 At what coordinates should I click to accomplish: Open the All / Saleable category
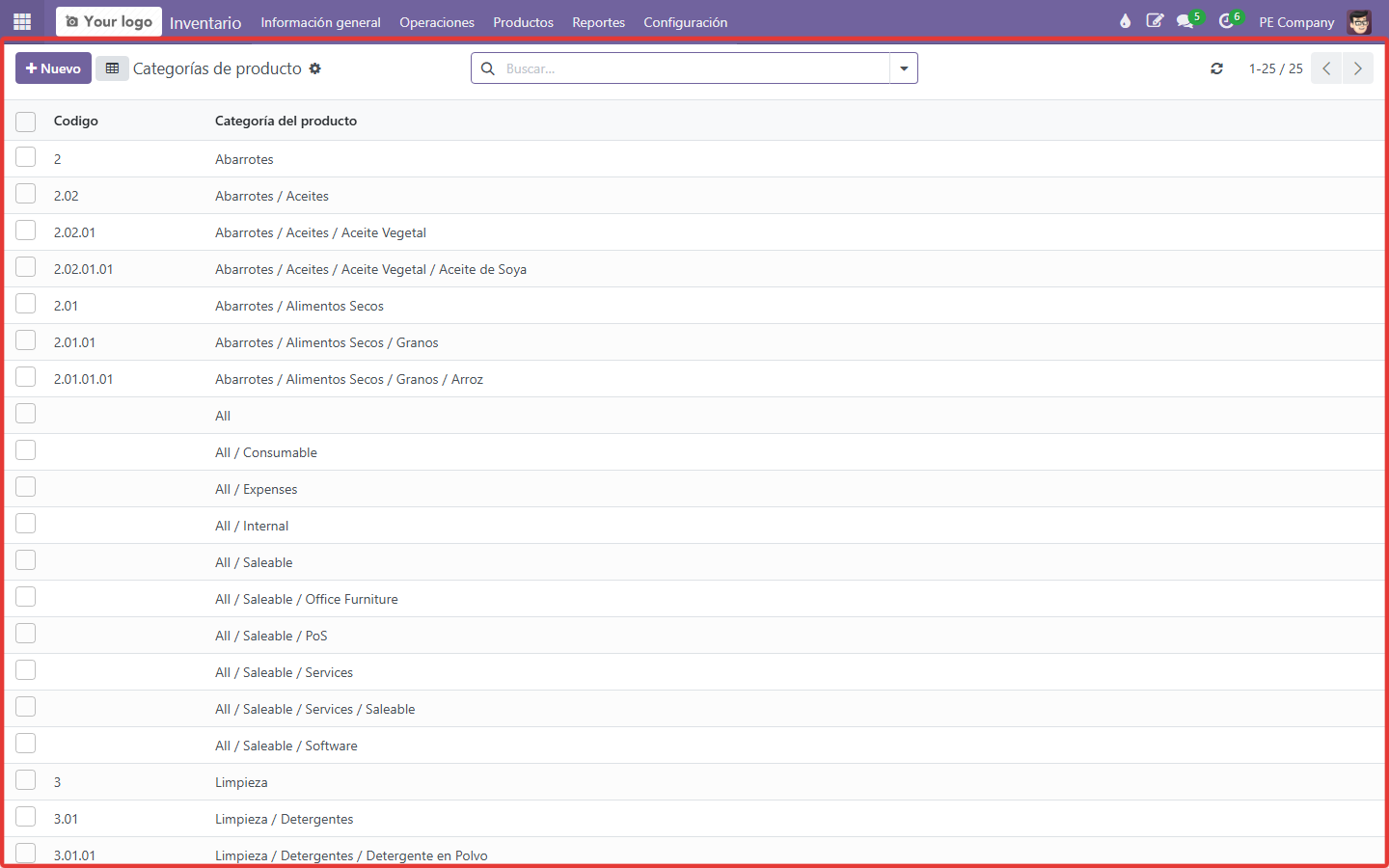pos(254,562)
